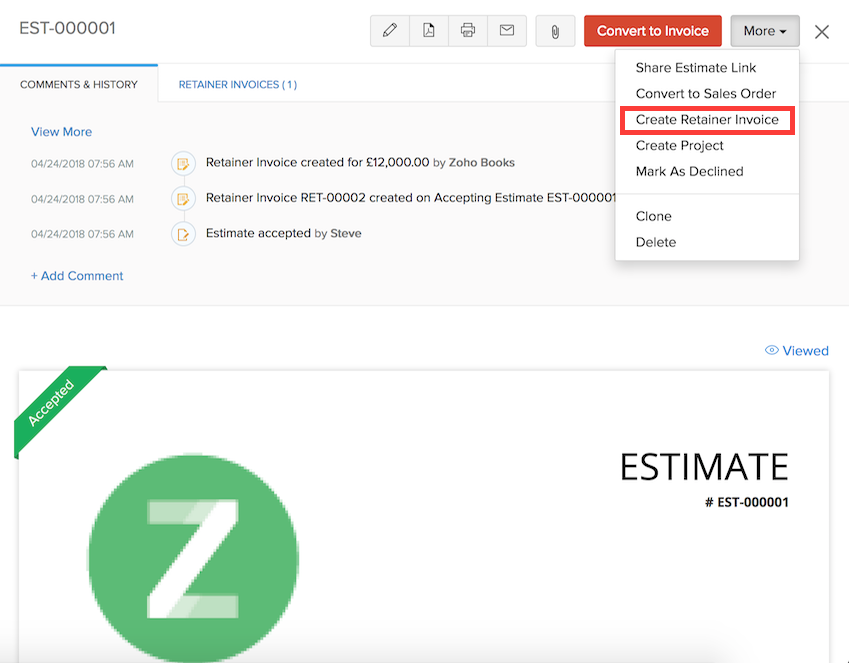The width and height of the screenshot is (849, 663).
Task: Click Retainer Invoice created for £12,000.00 text
Action: 317,162
